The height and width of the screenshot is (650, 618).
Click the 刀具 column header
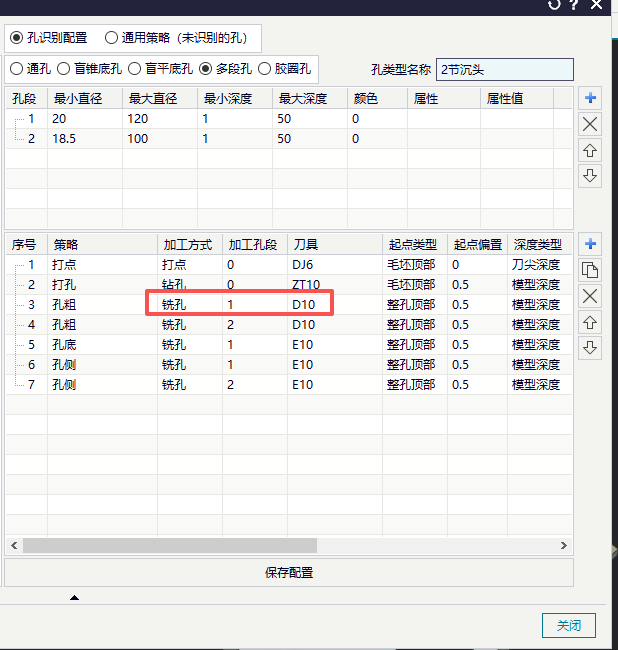(x=335, y=245)
